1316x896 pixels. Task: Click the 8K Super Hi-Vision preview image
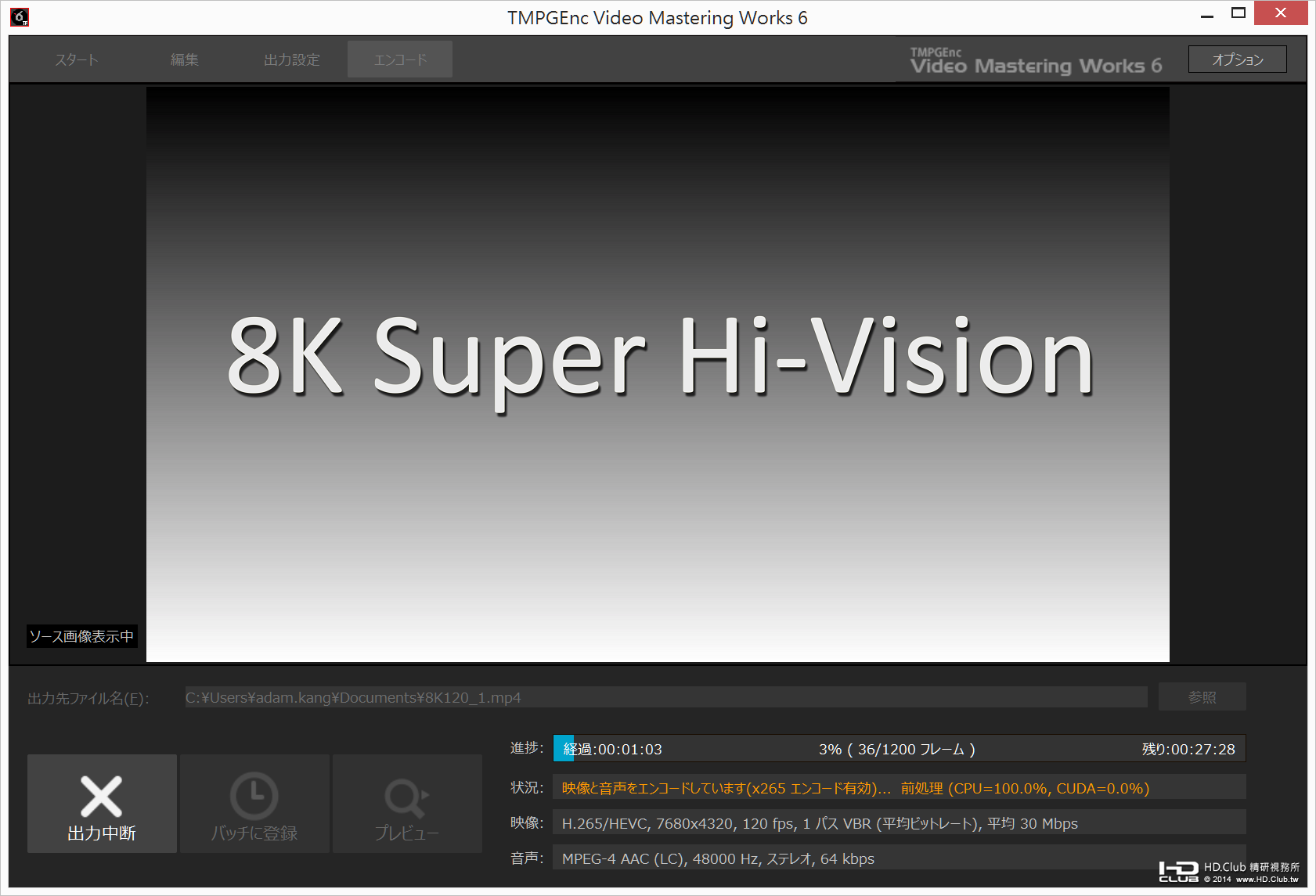658,374
